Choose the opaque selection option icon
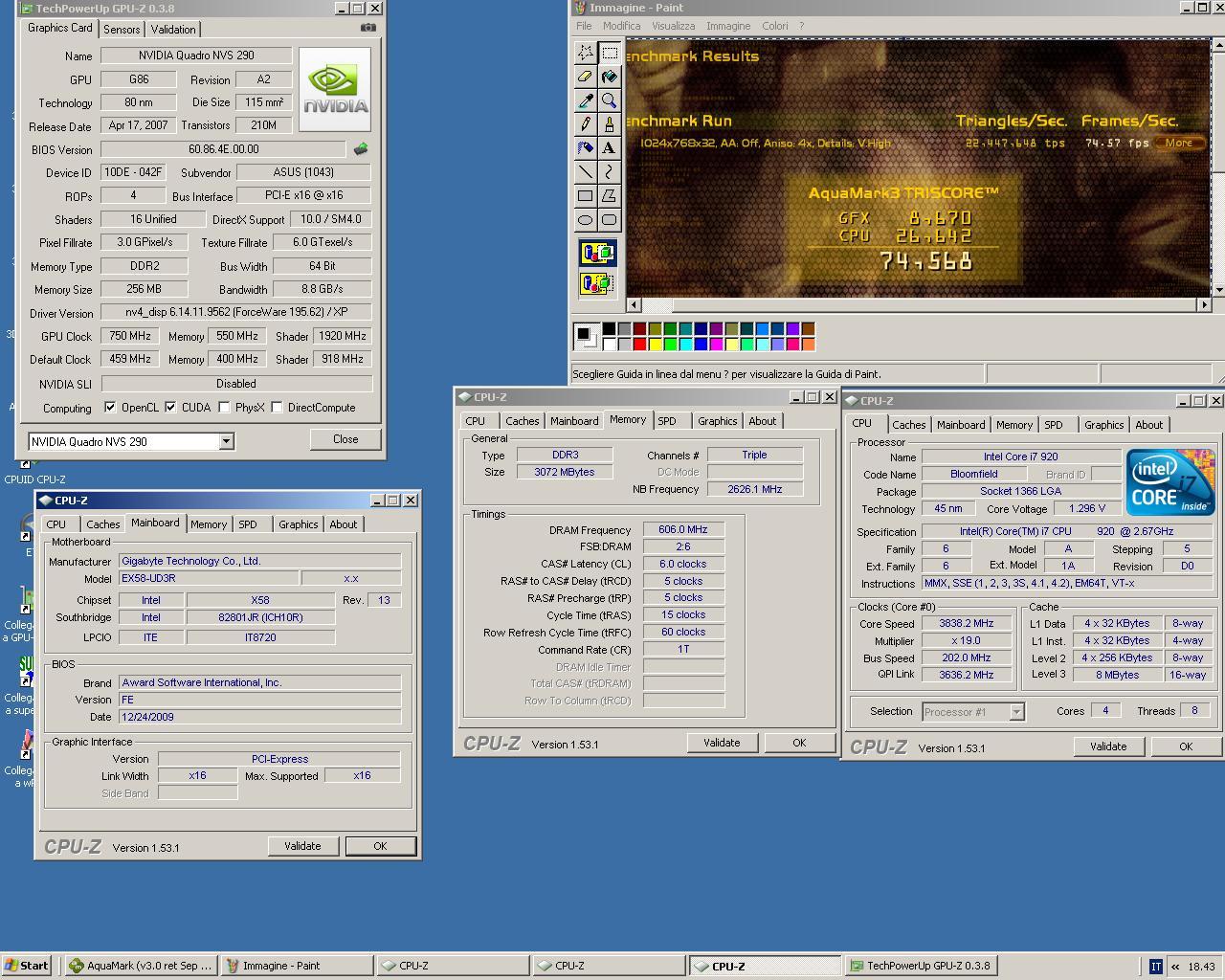 [x=597, y=254]
